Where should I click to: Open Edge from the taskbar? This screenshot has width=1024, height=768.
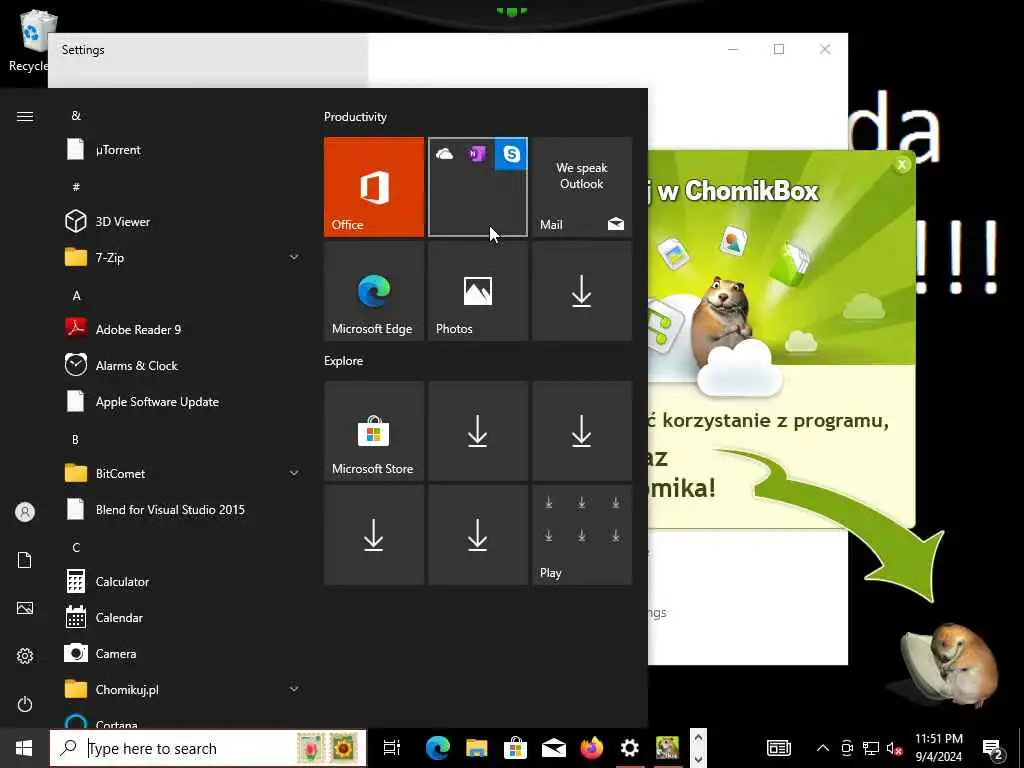click(438, 748)
